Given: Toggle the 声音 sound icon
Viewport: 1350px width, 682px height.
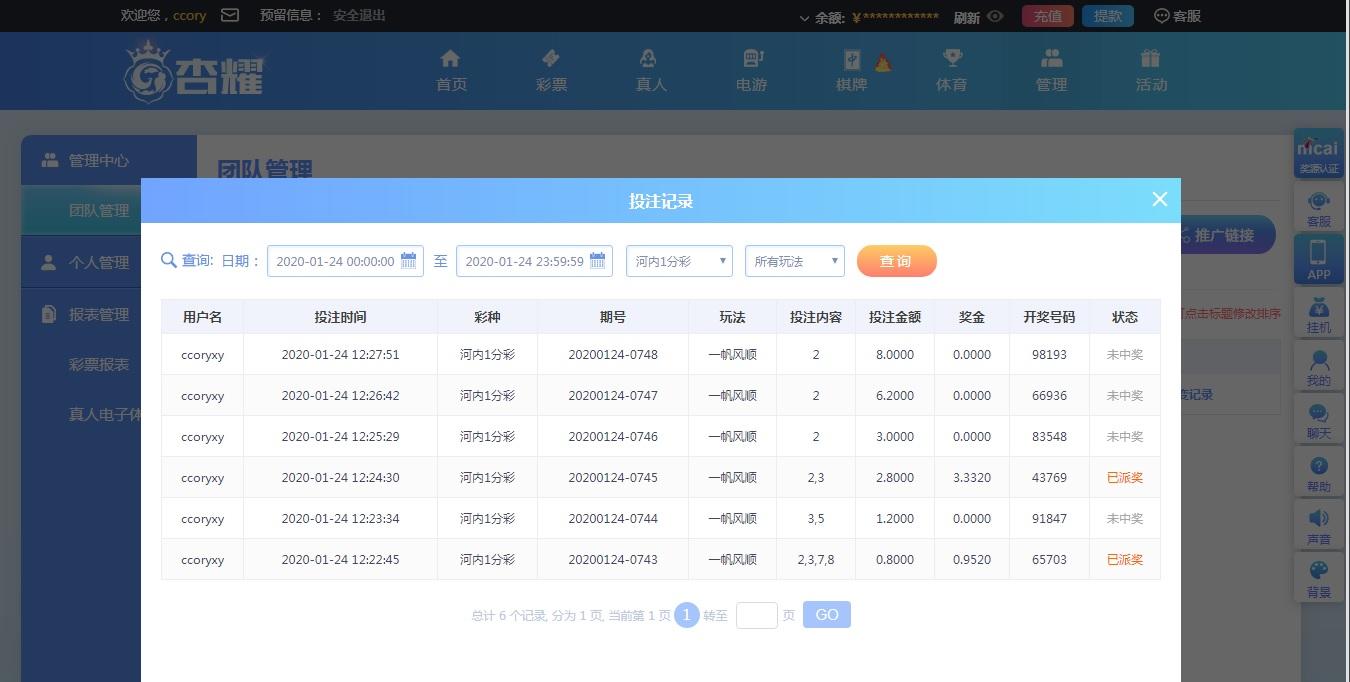Looking at the screenshot, I should pos(1318,525).
